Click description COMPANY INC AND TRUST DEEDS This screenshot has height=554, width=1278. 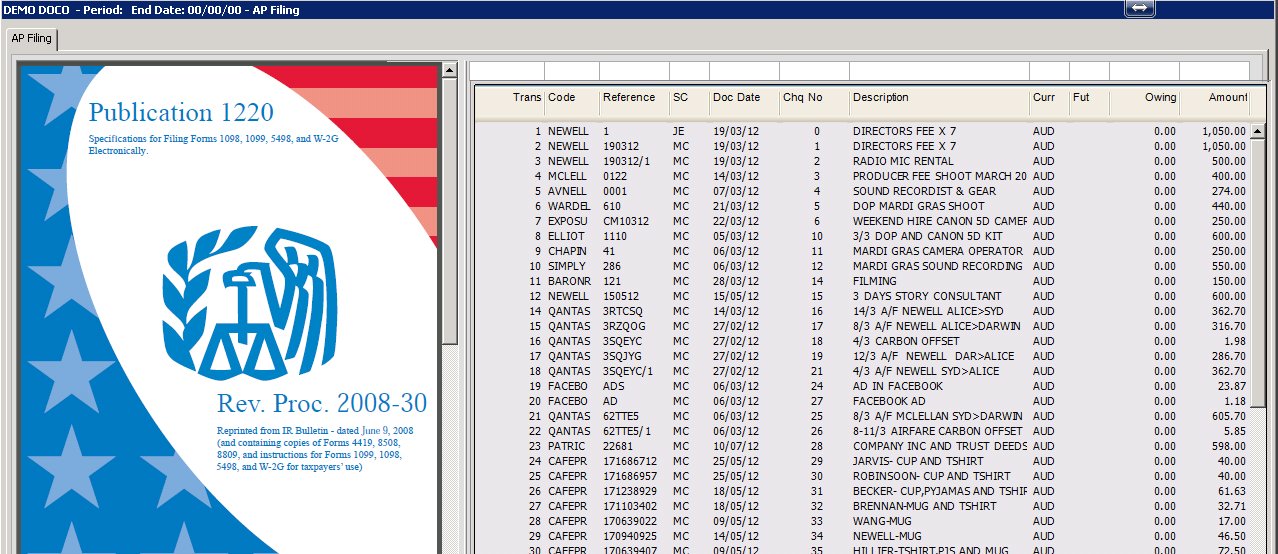pyautogui.click(x=940, y=446)
